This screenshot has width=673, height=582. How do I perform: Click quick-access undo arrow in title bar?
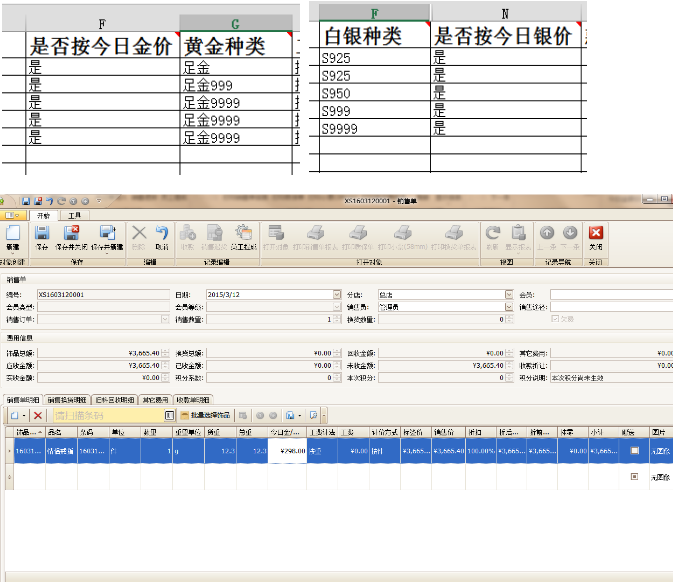coord(50,201)
